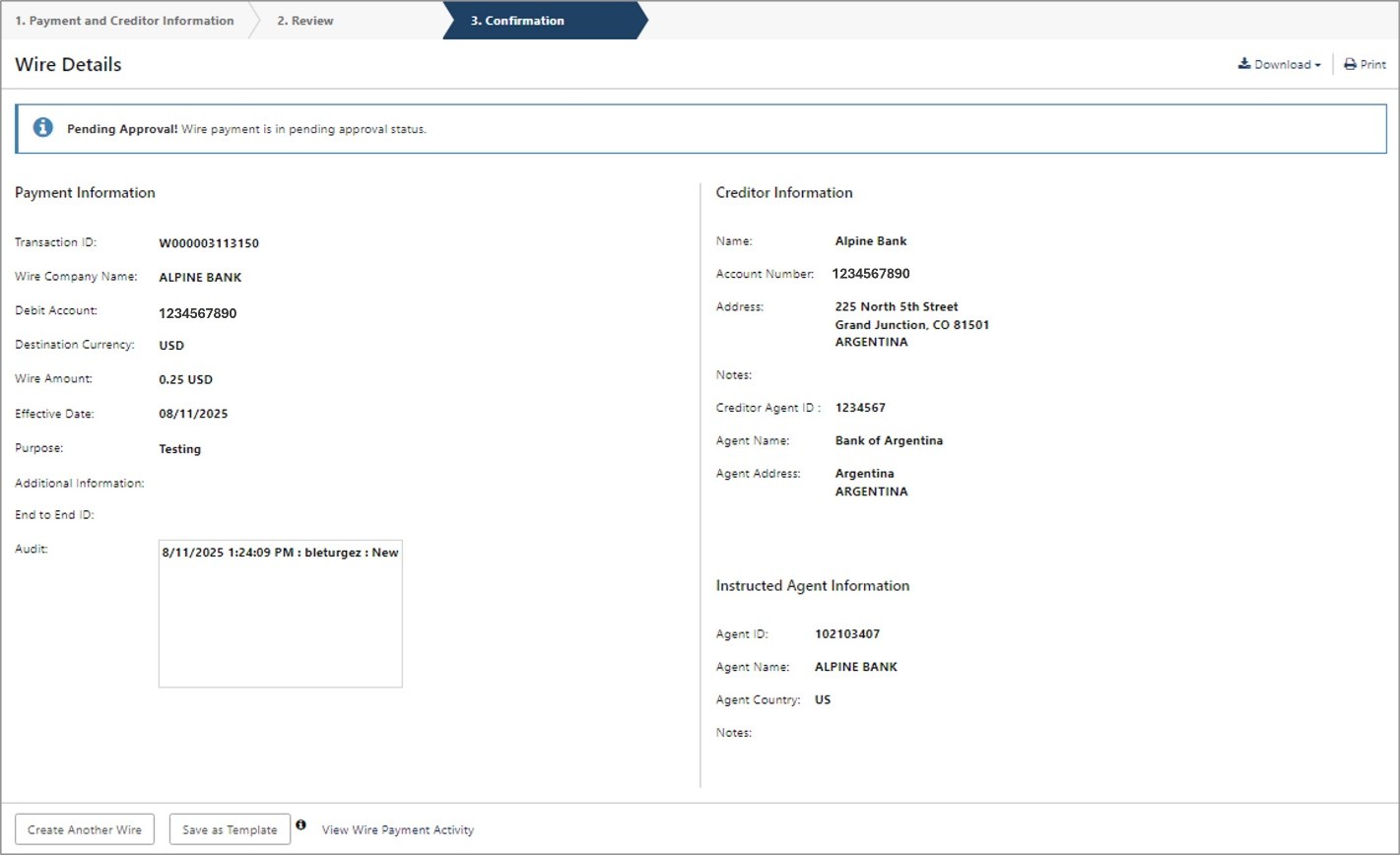Click the Effective Date 08/11/2025
This screenshot has width=1400, height=855.
click(x=193, y=415)
